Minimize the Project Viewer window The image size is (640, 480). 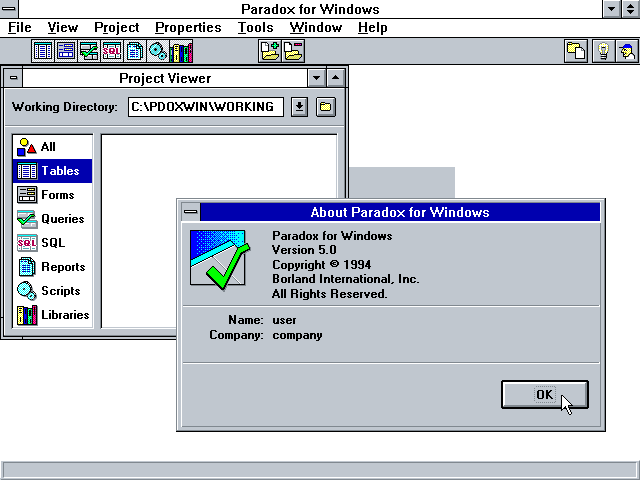click(x=316, y=78)
